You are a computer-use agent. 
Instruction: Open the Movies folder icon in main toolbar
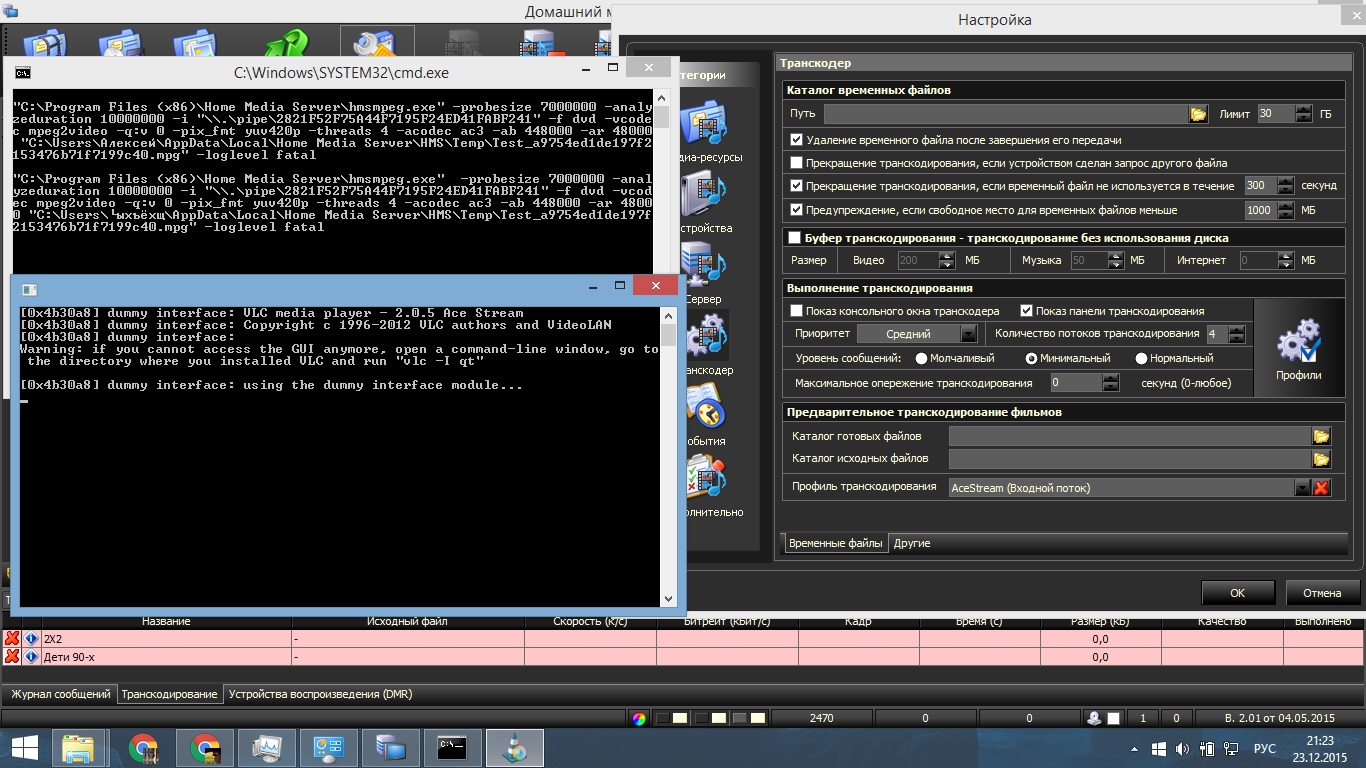[45, 45]
